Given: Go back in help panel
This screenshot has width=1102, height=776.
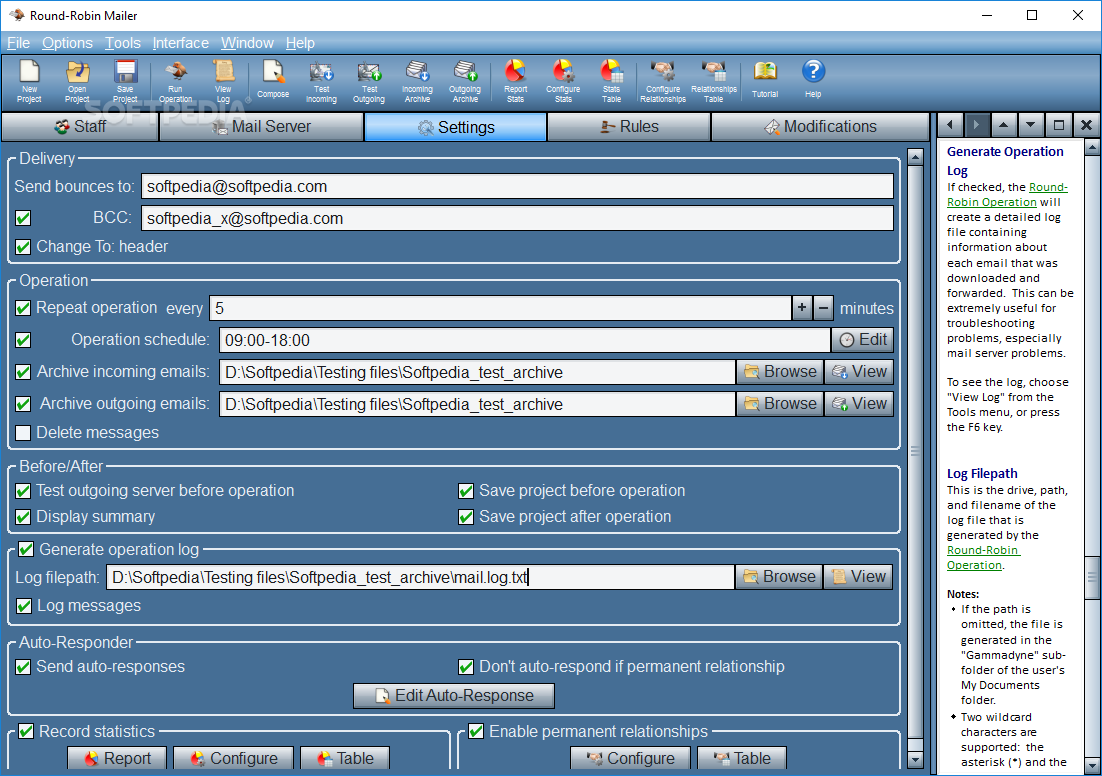Looking at the screenshot, I should pyautogui.click(x=950, y=126).
